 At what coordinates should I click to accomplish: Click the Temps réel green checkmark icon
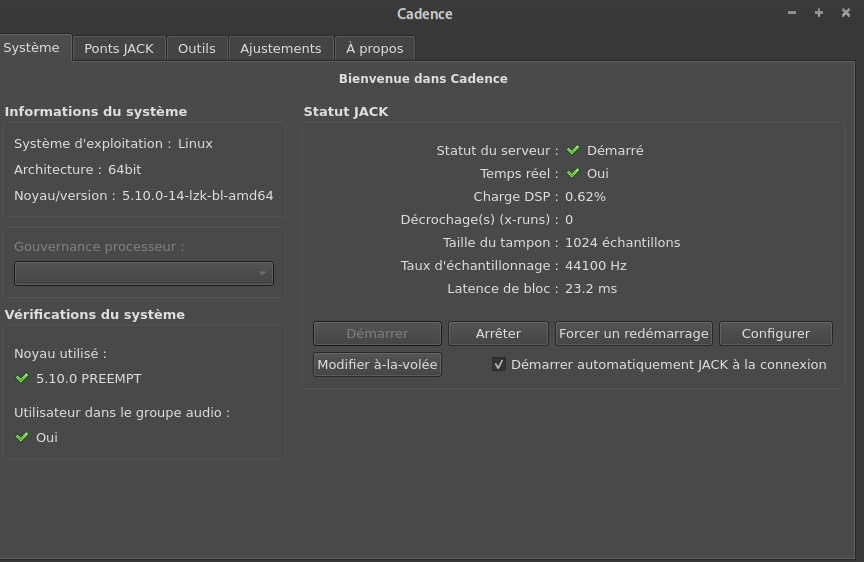tap(573, 174)
